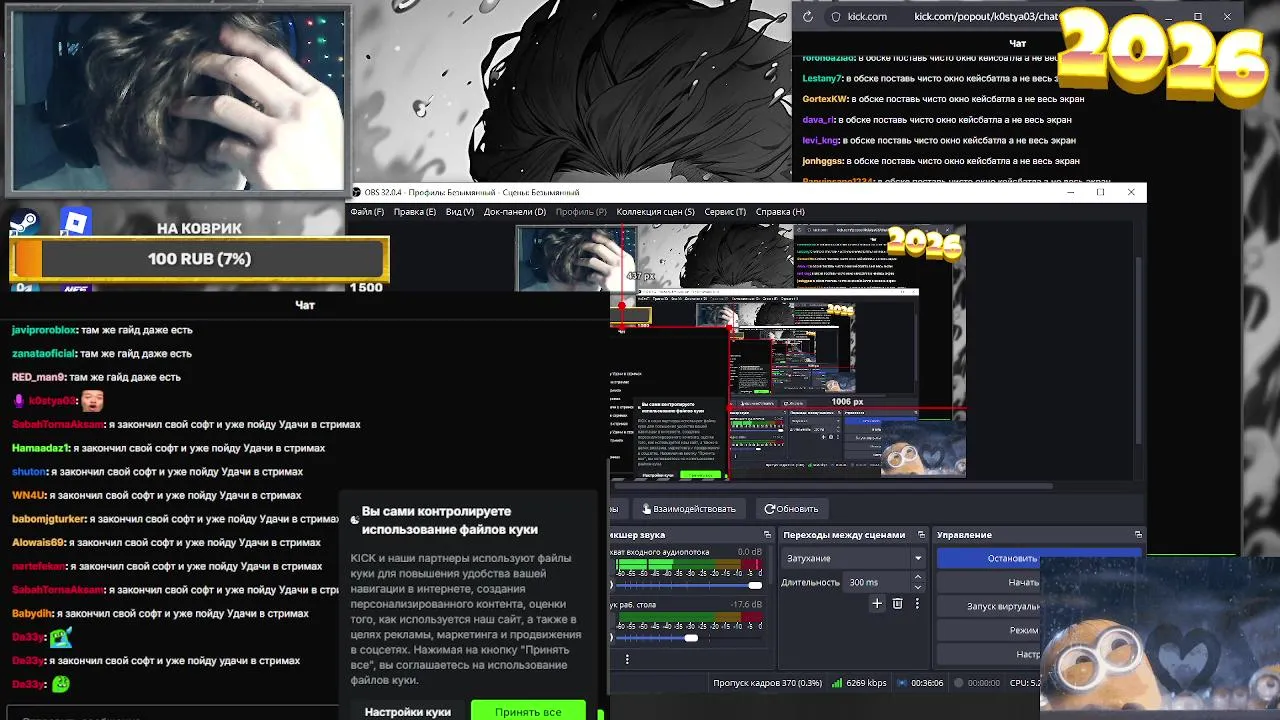Click username shuton in chat
Screen dimensions: 1280x720
29,472
